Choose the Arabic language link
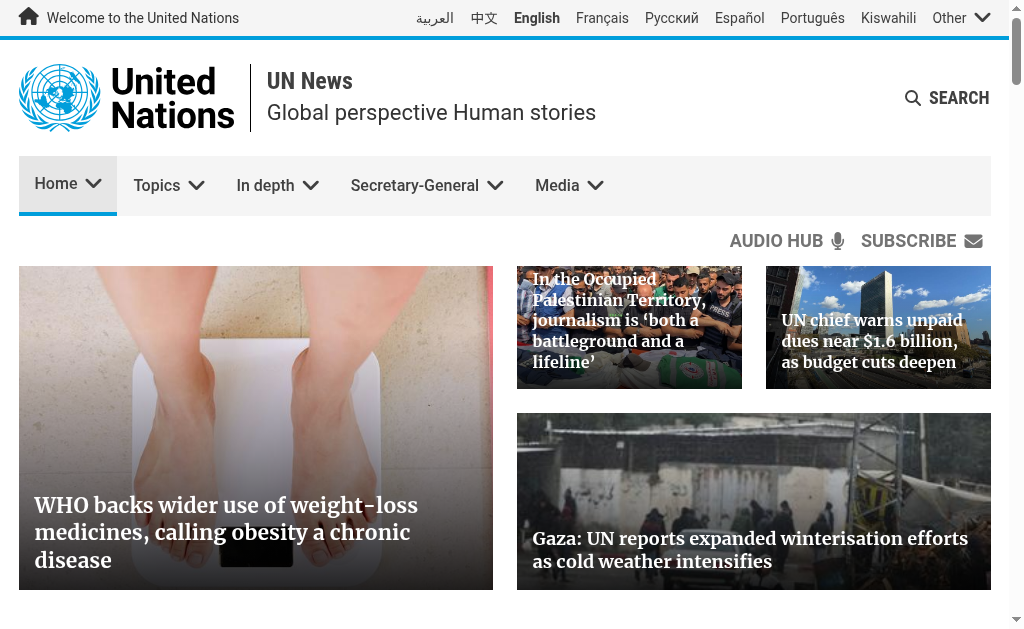Image resolution: width=1024 pixels, height=629 pixels. 435,18
